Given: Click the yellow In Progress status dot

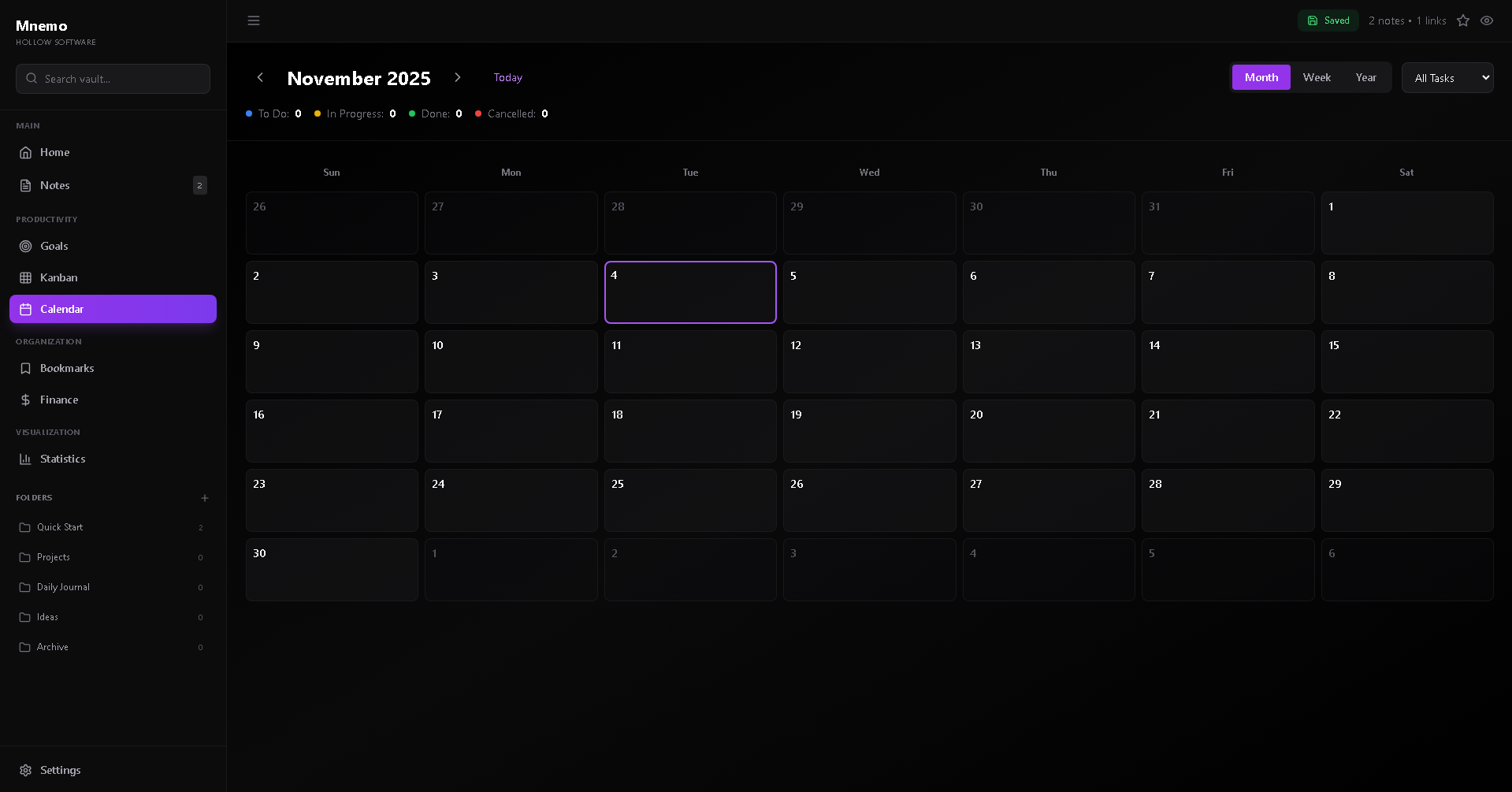Looking at the screenshot, I should pyautogui.click(x=318, y=113).
